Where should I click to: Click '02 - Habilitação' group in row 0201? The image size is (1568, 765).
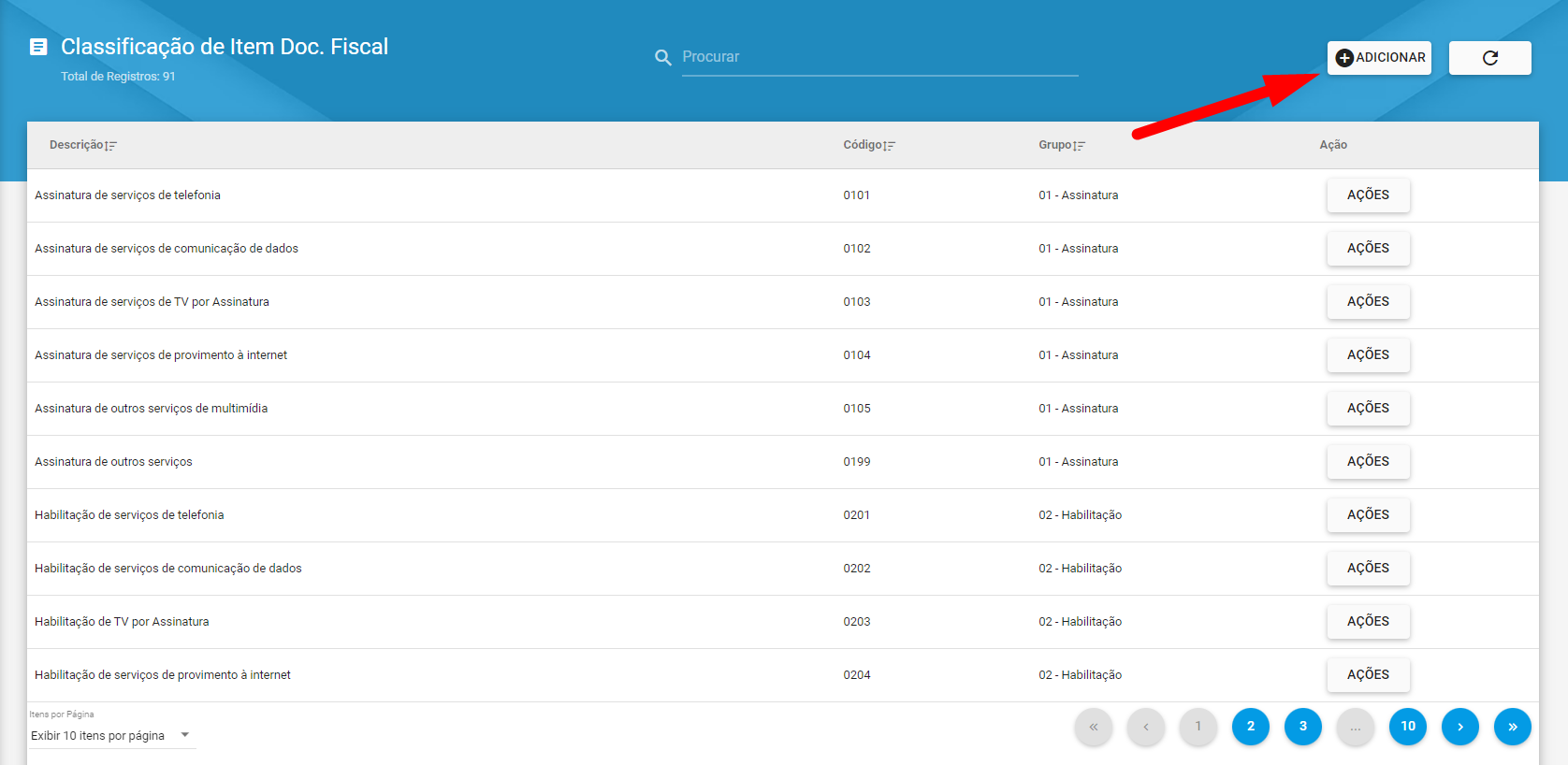point(1080,515)
